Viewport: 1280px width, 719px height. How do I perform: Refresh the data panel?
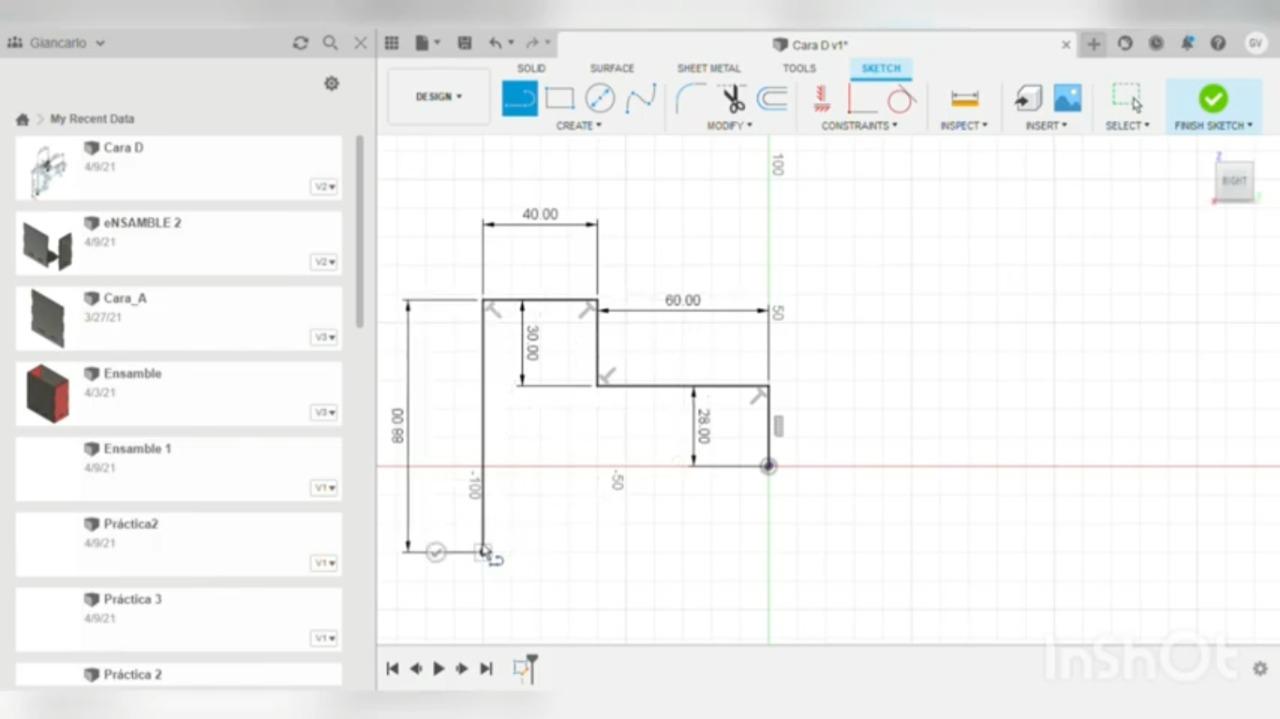tap(300, 43)
